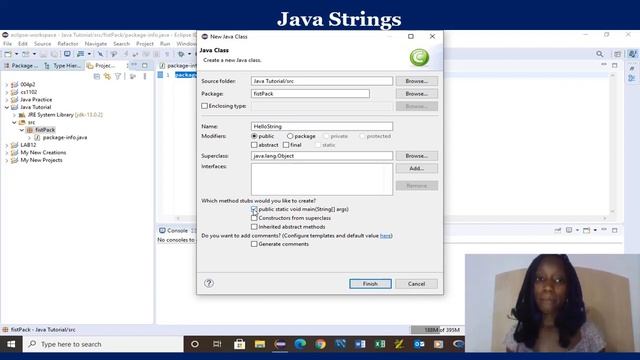Click the Java perspective icon in the Eclipse toolbar

coord(632,54)
